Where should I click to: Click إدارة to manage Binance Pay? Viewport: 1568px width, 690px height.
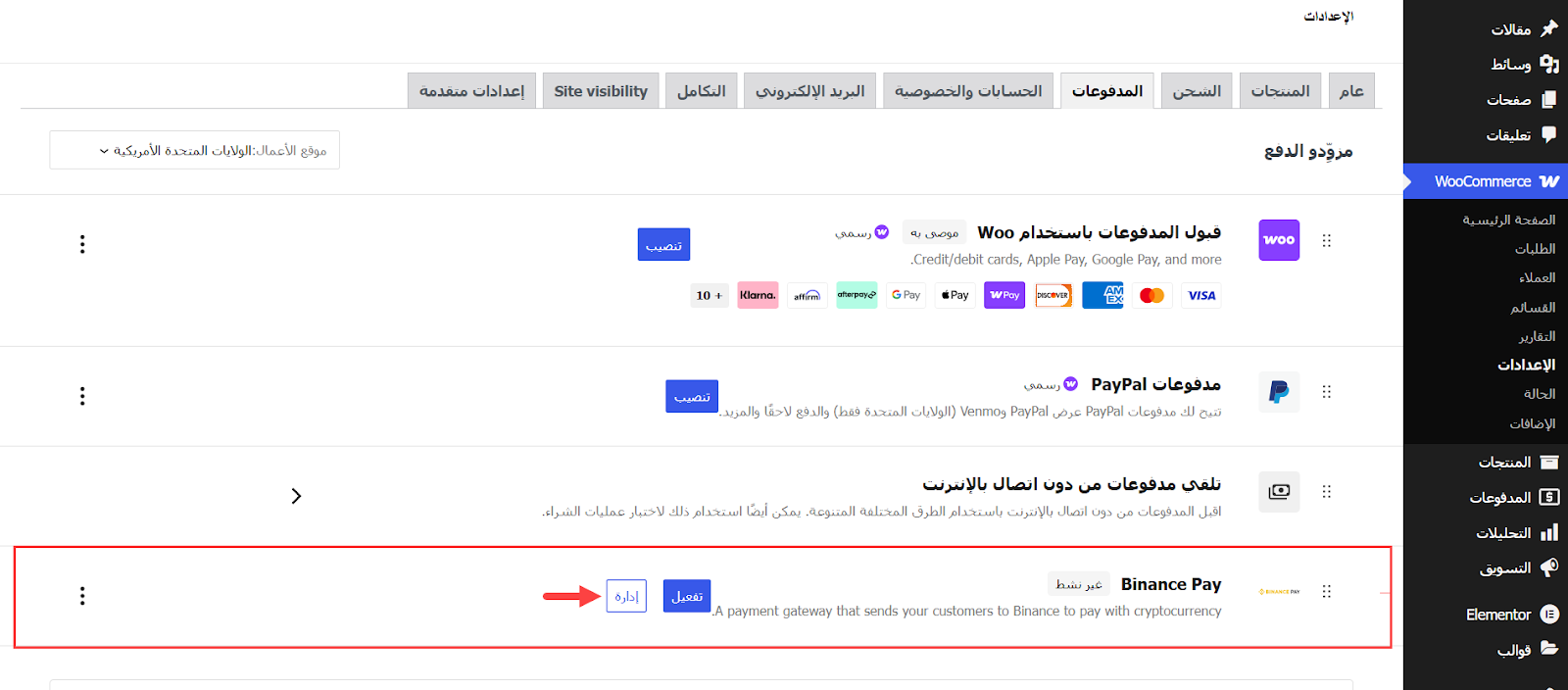[626, 596]
